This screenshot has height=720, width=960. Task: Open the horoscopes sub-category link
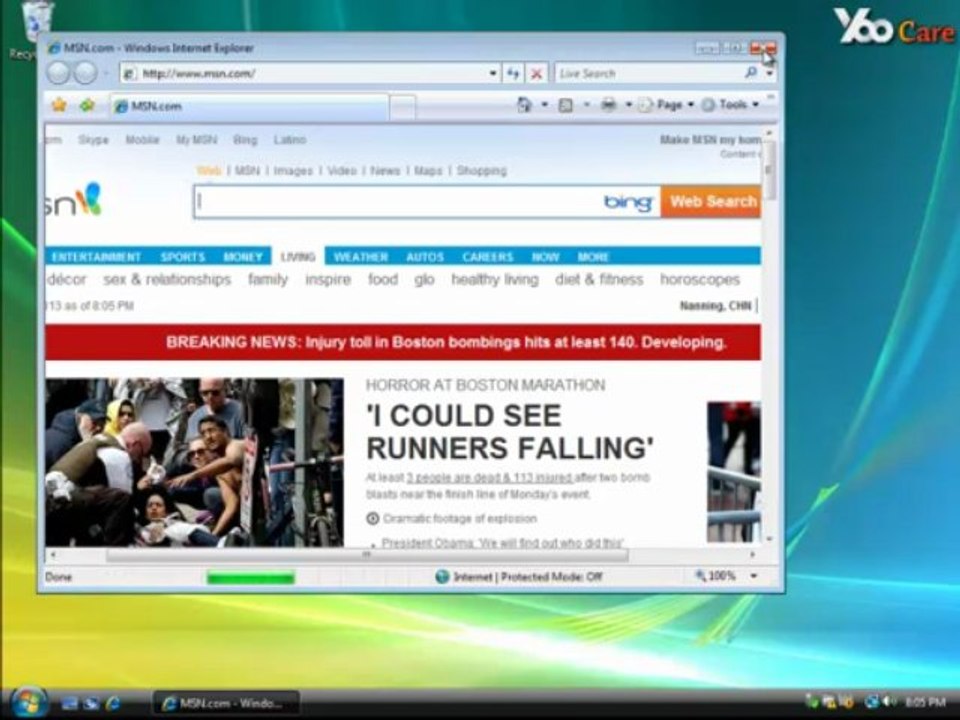(x=700, y=279)
